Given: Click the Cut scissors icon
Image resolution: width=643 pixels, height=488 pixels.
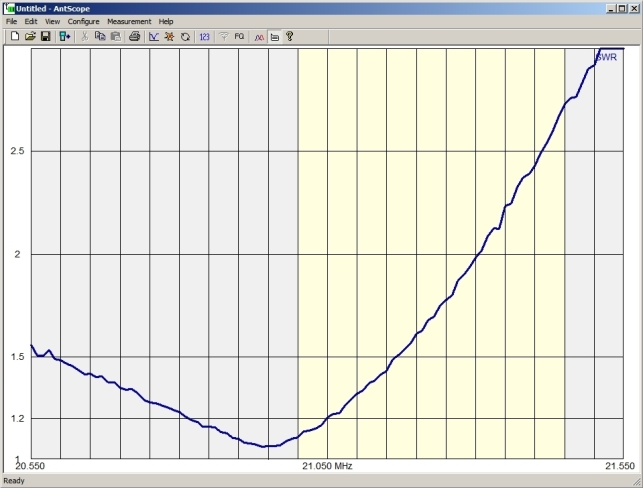Looking at the screenshot, I should coord(84,36).
